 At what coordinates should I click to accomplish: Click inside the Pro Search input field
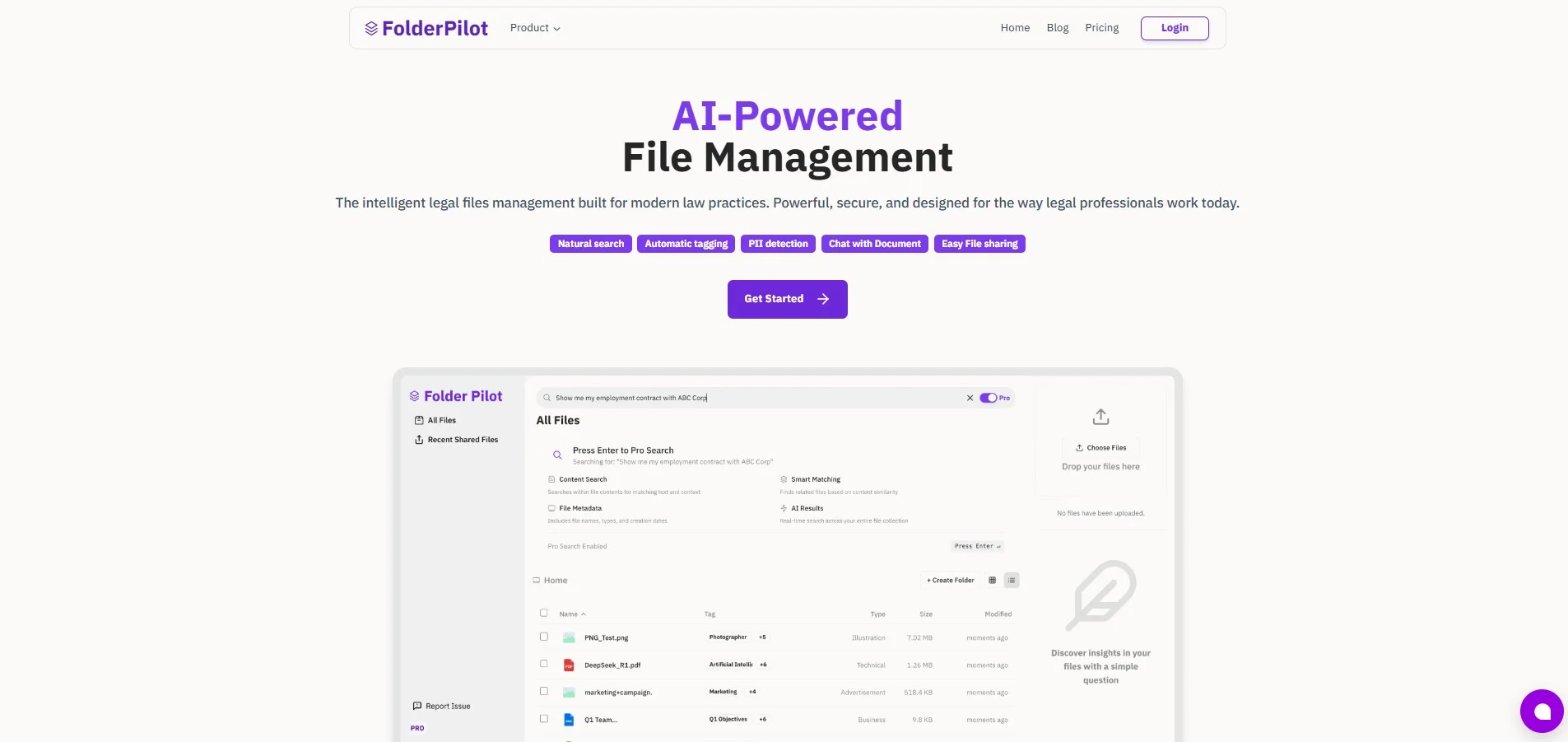(x=741, y=398)
